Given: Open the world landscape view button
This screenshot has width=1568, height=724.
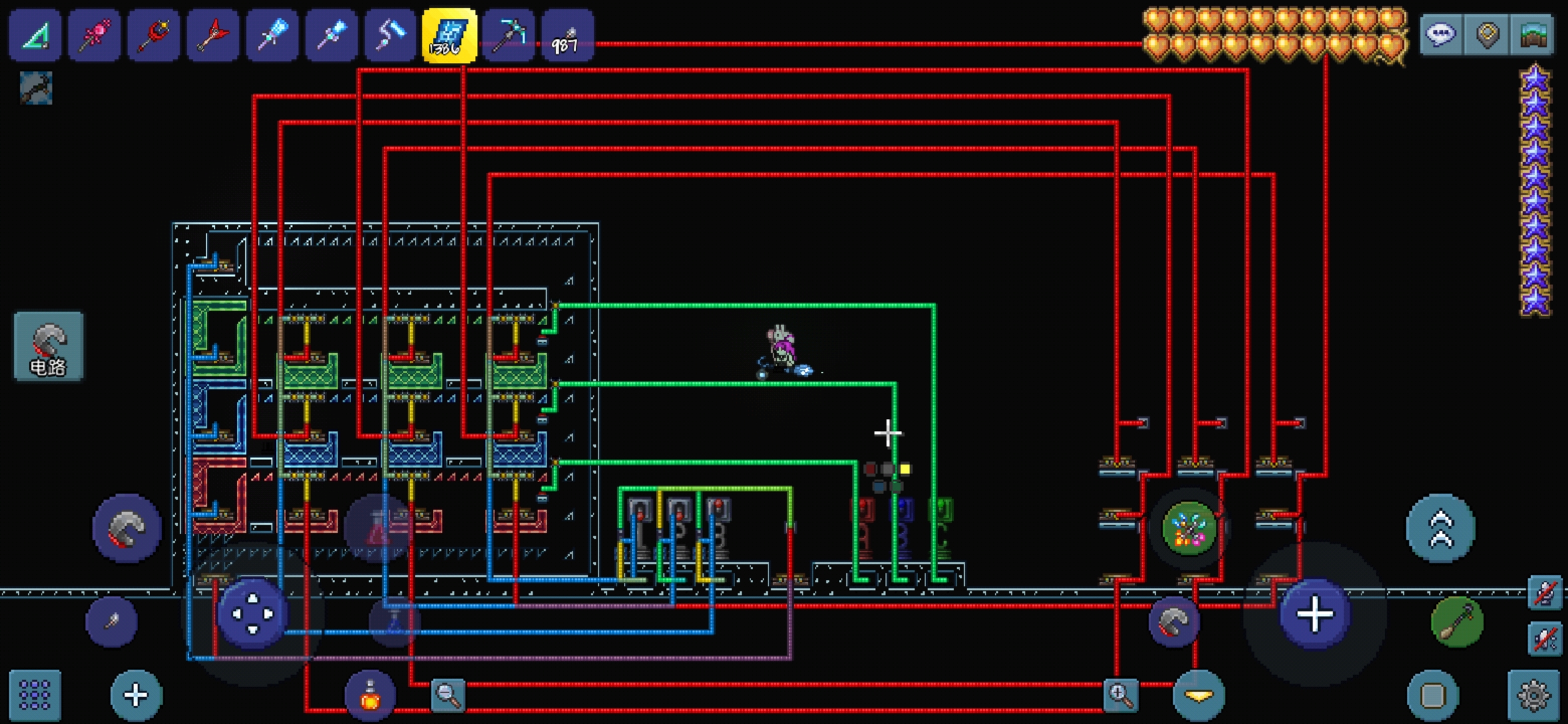Looking at the screenshot, I should [1532, 34].
